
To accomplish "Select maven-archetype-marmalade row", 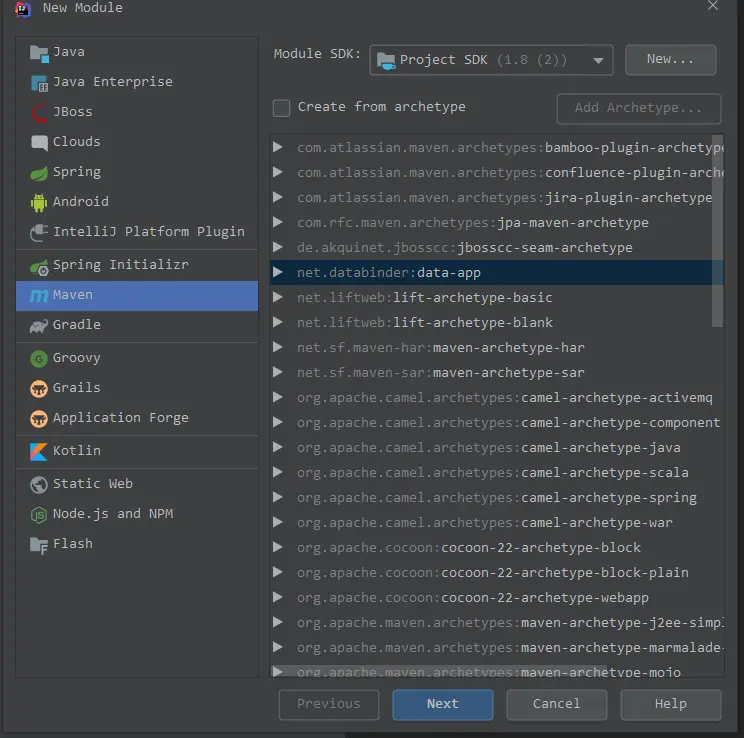I will pos(497,647).
